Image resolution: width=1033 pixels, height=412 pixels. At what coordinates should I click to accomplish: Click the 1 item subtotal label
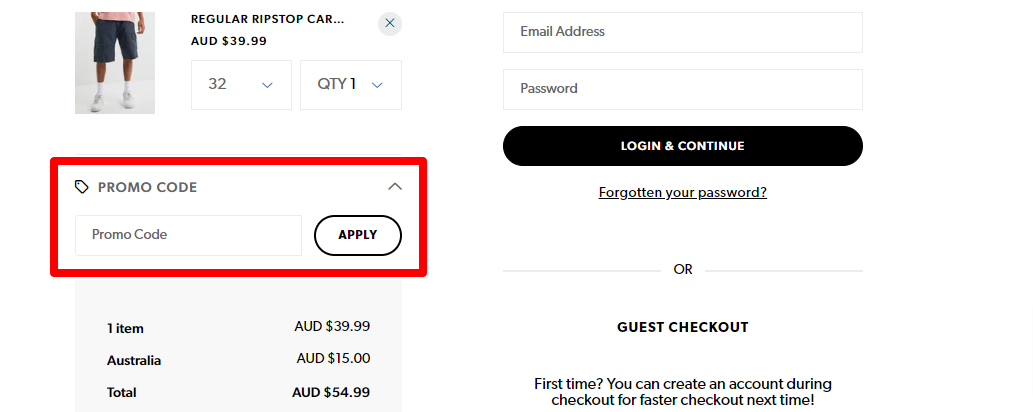126,327
